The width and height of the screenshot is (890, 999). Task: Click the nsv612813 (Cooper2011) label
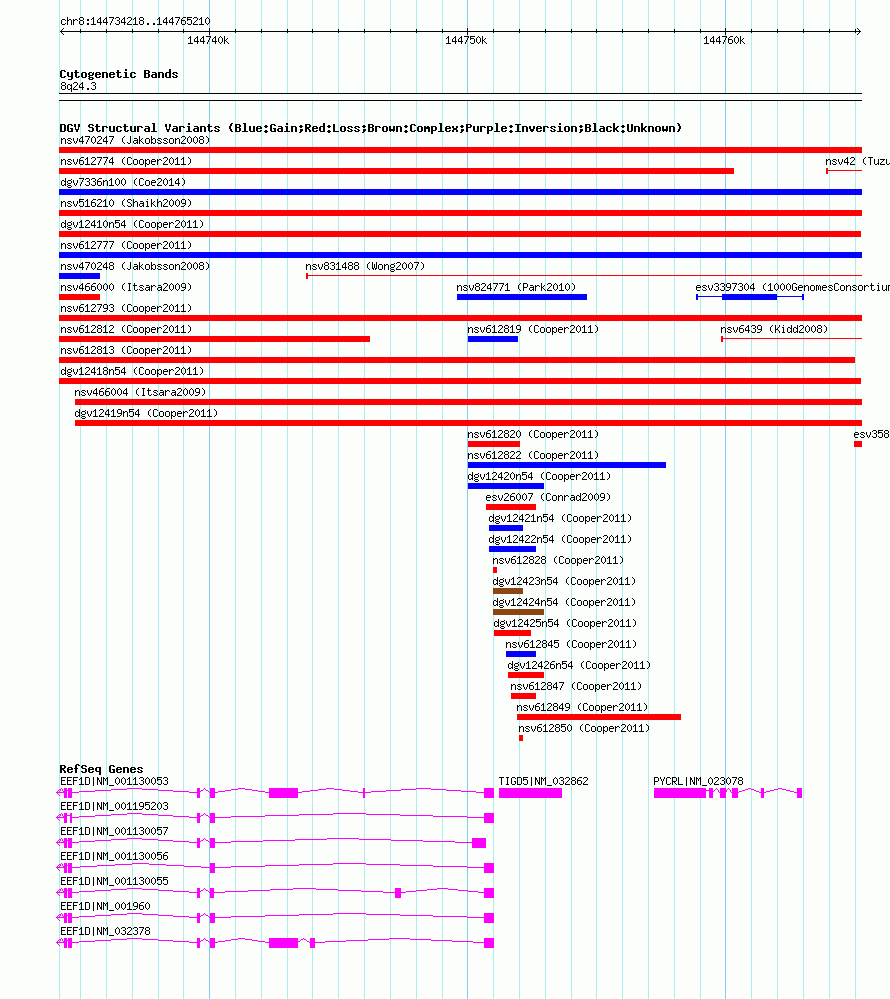click(x=126, y=350)
